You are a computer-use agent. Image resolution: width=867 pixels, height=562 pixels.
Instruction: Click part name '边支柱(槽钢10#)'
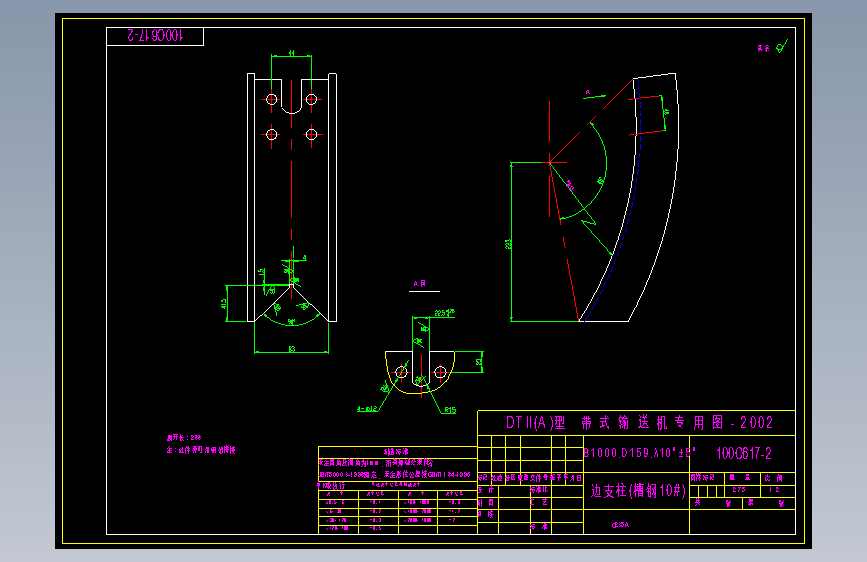coord(638,491)
